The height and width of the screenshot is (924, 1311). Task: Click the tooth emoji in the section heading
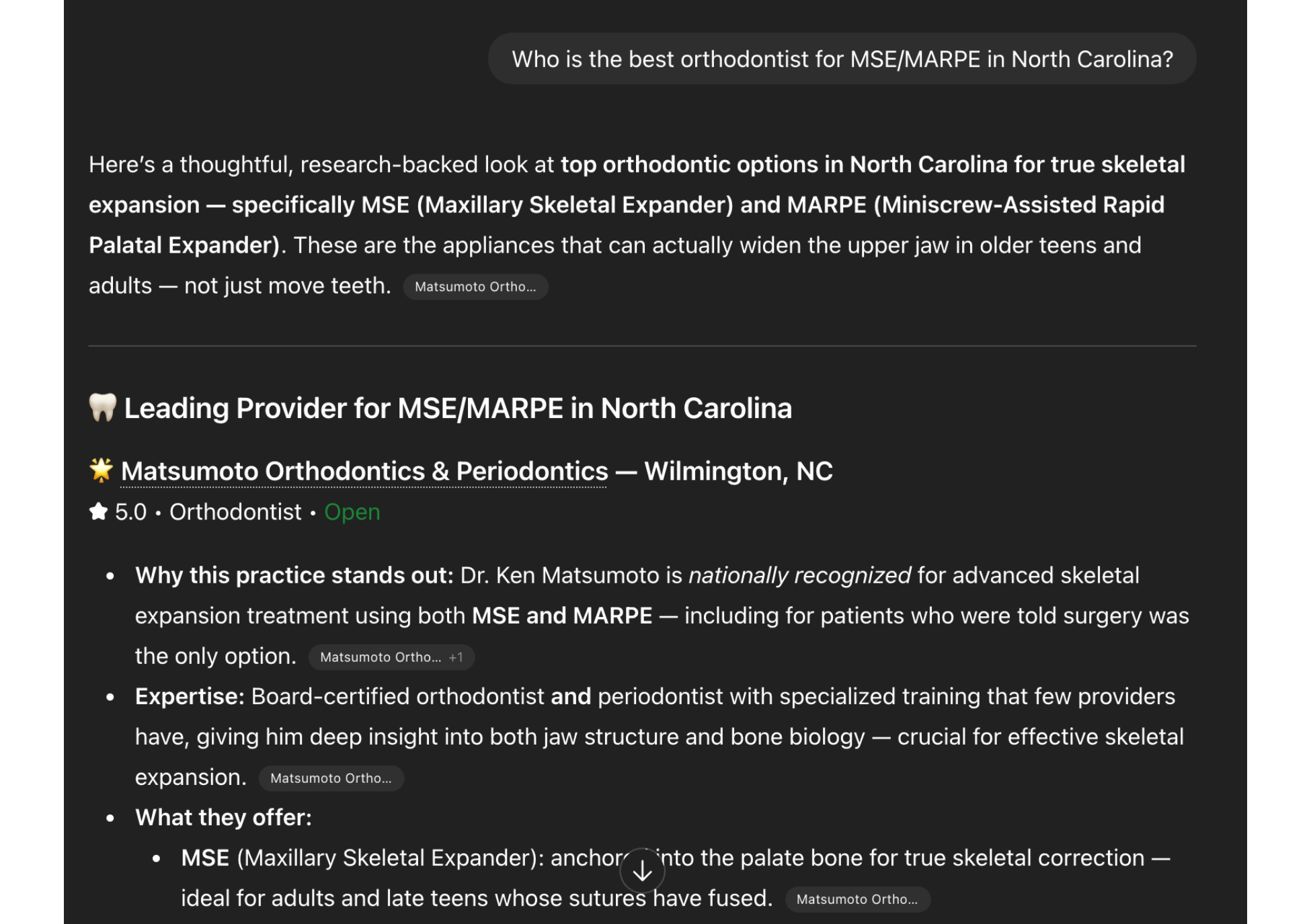pos(101,407)
